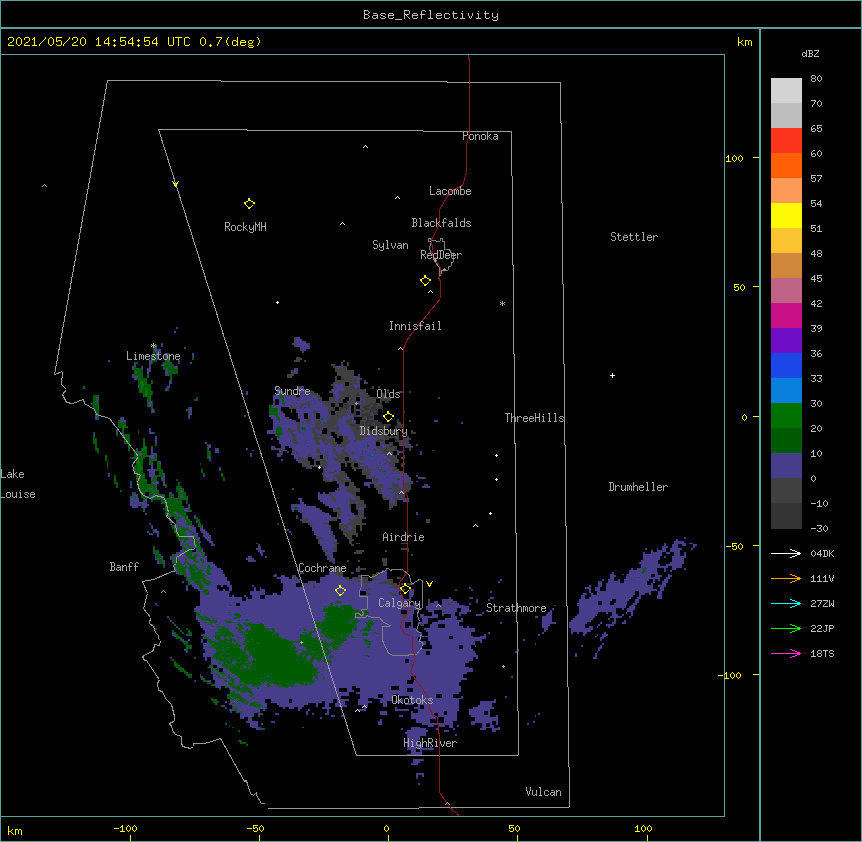Click the RockyMH label
Screen dimensions: 862x842
pyautogui.click(x=245, y=226)
